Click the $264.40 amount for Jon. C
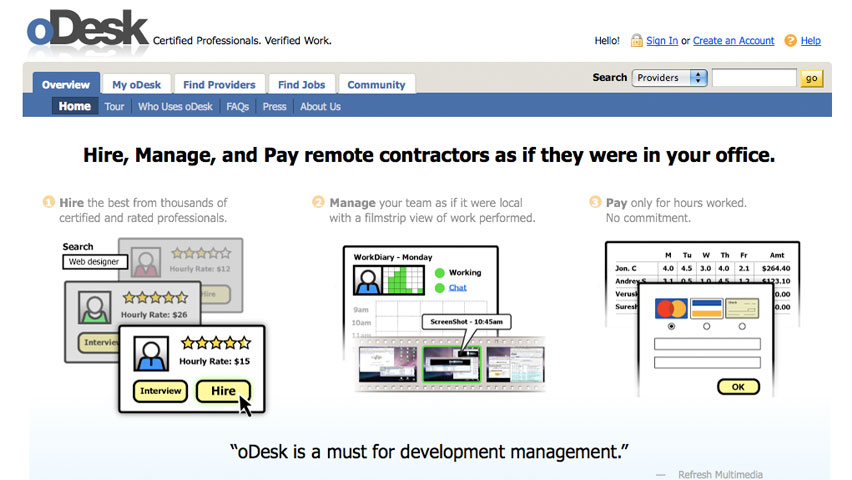The image size is (852, 480). pyautogui.click(x=776, y=268)
